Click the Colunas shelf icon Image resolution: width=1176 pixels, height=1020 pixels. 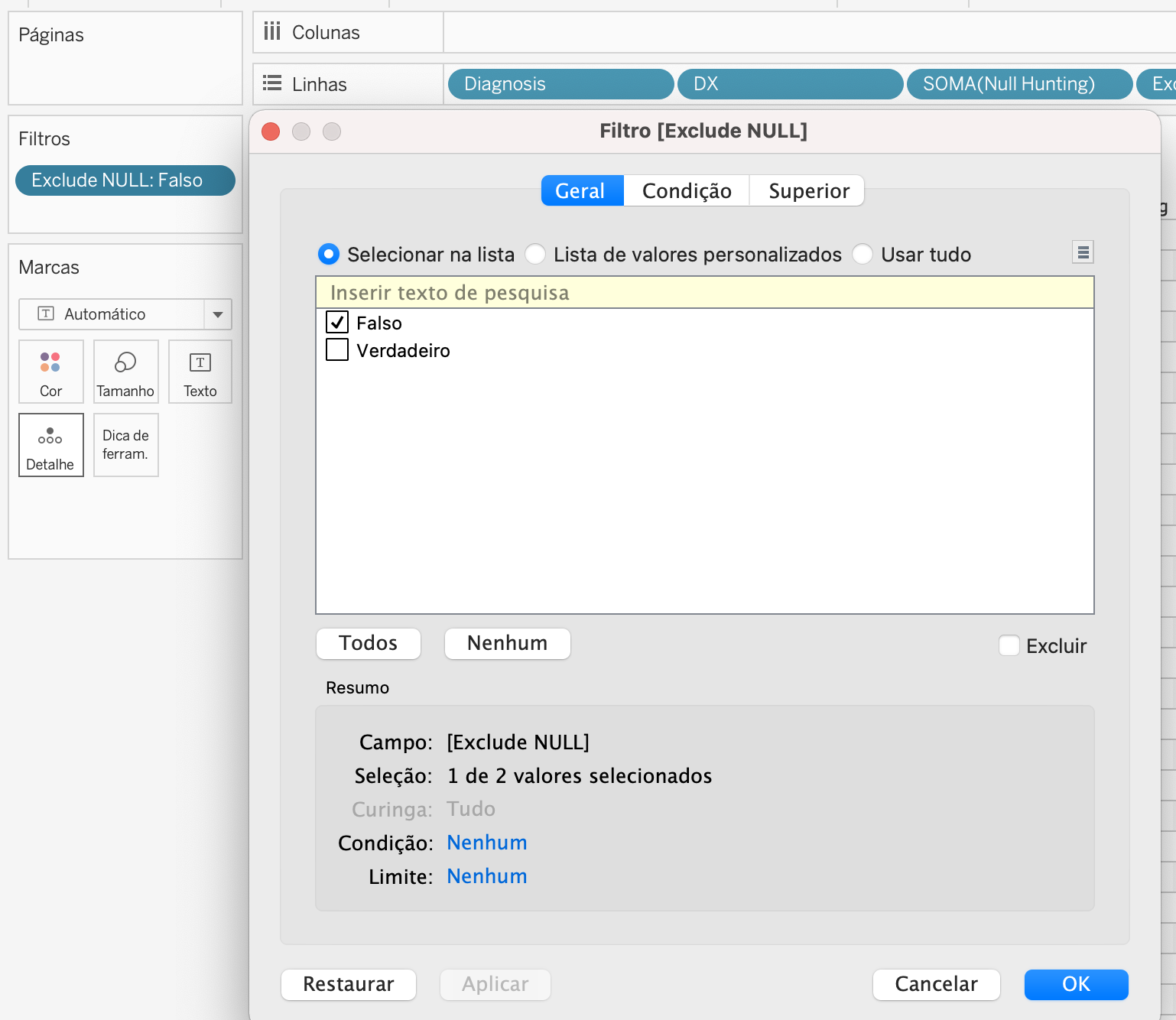click(x=272, y=31)
